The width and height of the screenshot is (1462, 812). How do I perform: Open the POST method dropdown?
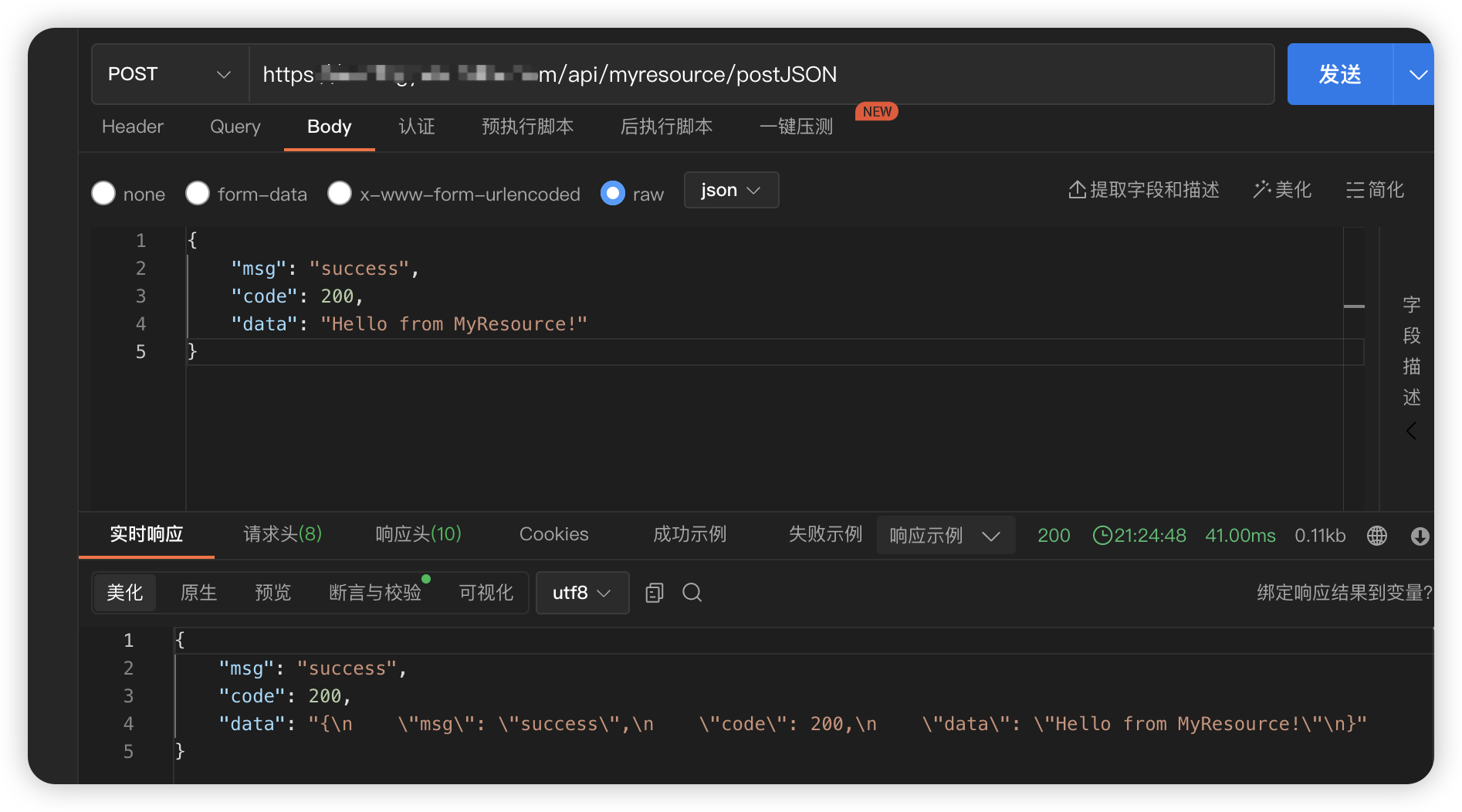(170, 74)
